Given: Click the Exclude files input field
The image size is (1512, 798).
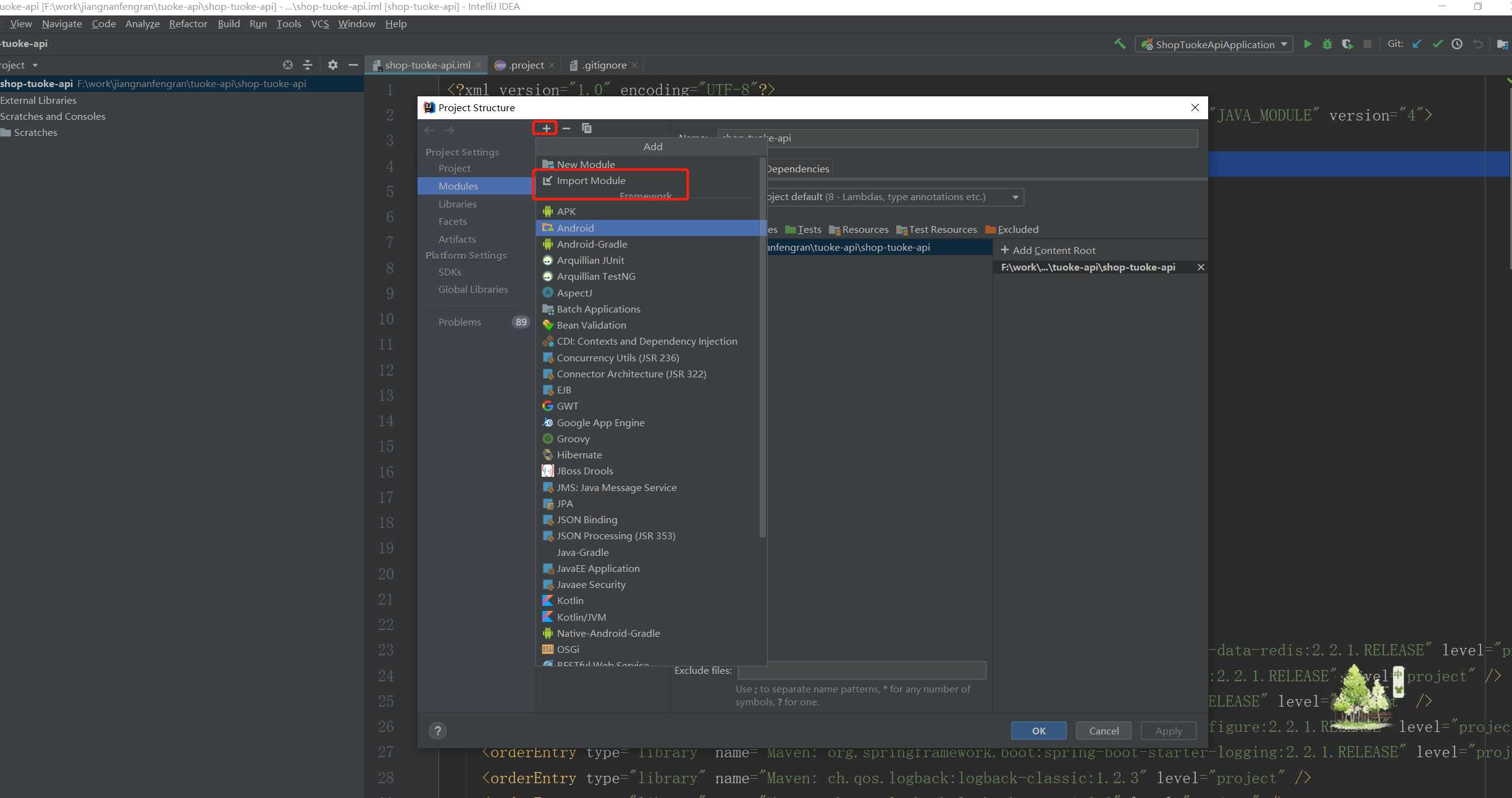Looking at the screenshot, I should point(862,670).
